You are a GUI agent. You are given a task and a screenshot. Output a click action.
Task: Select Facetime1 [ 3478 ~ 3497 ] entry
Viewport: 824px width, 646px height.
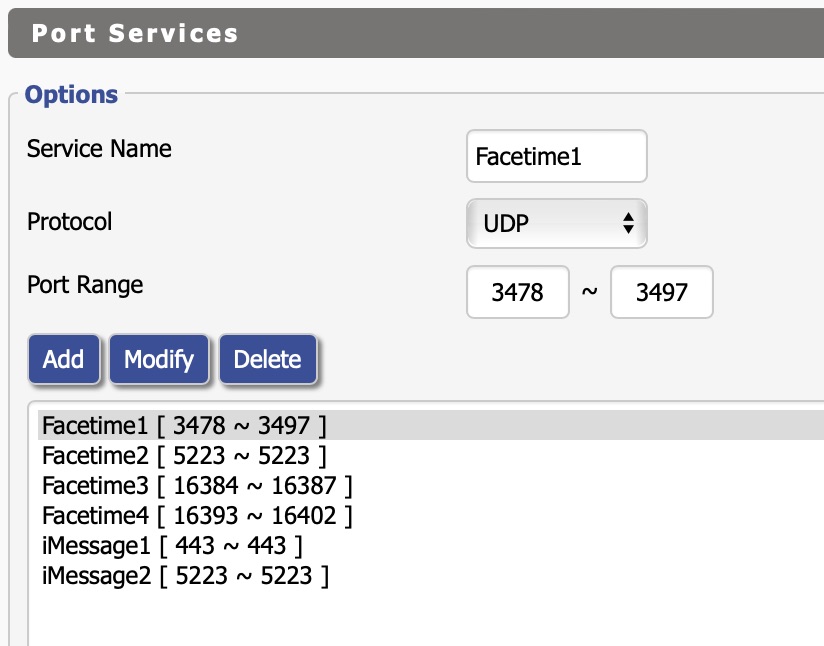(431, 425)
